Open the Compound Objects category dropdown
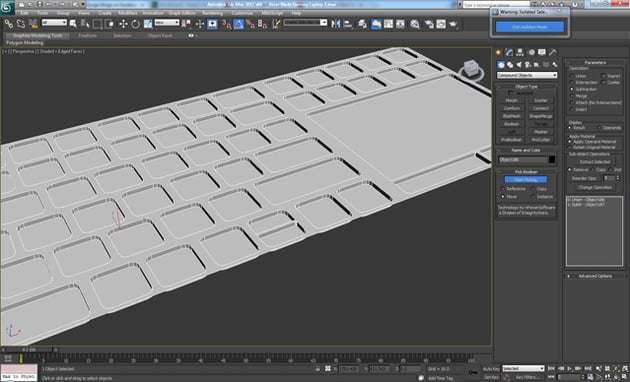The image size is (630, 382). click(527, 75)
